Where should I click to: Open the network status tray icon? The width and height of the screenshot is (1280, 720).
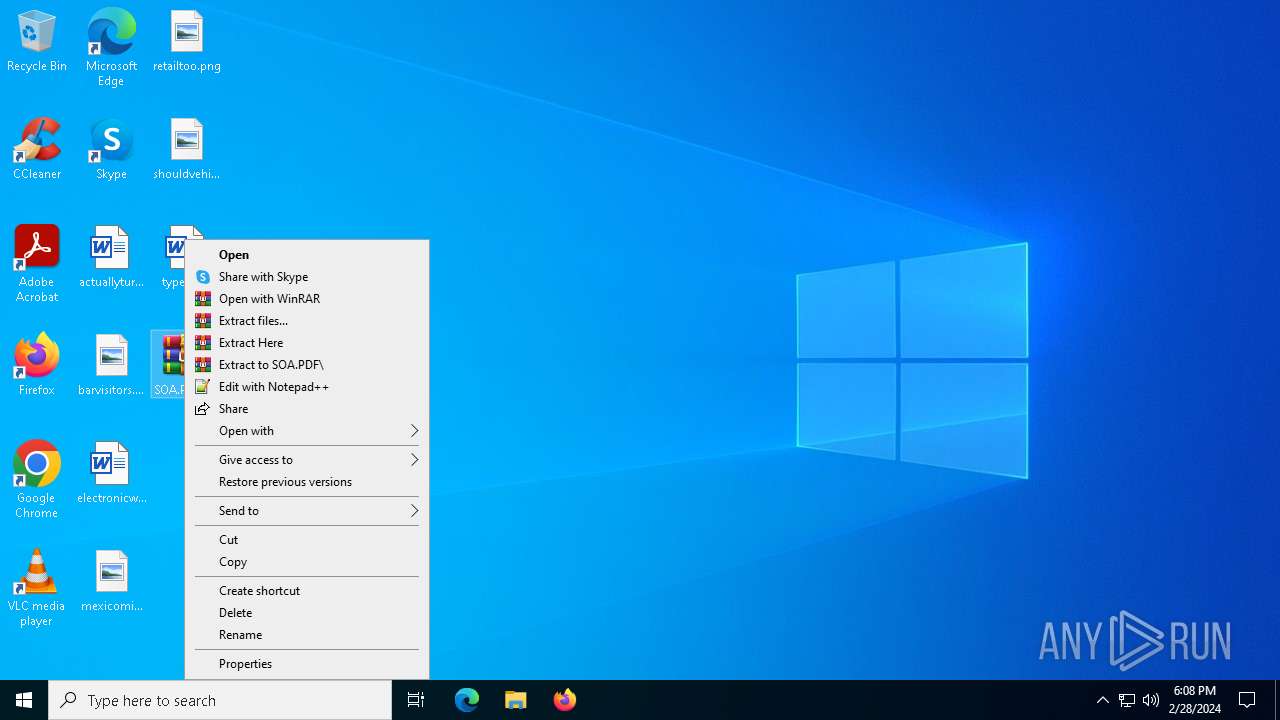point(1127,700)
